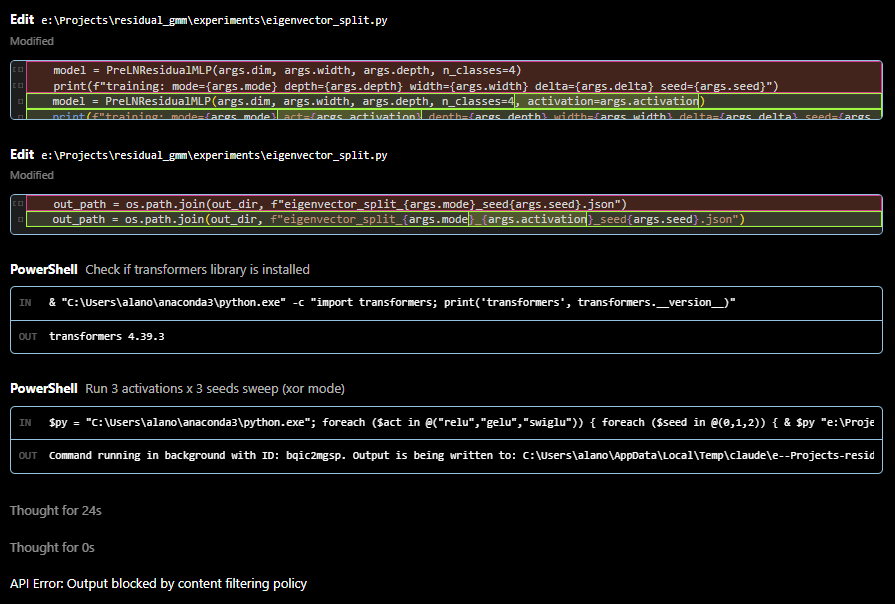Screen dimensions: 895x604
Task: Click the removed print line ending 'seed={args.seed}")'
Action: point(454,86)
